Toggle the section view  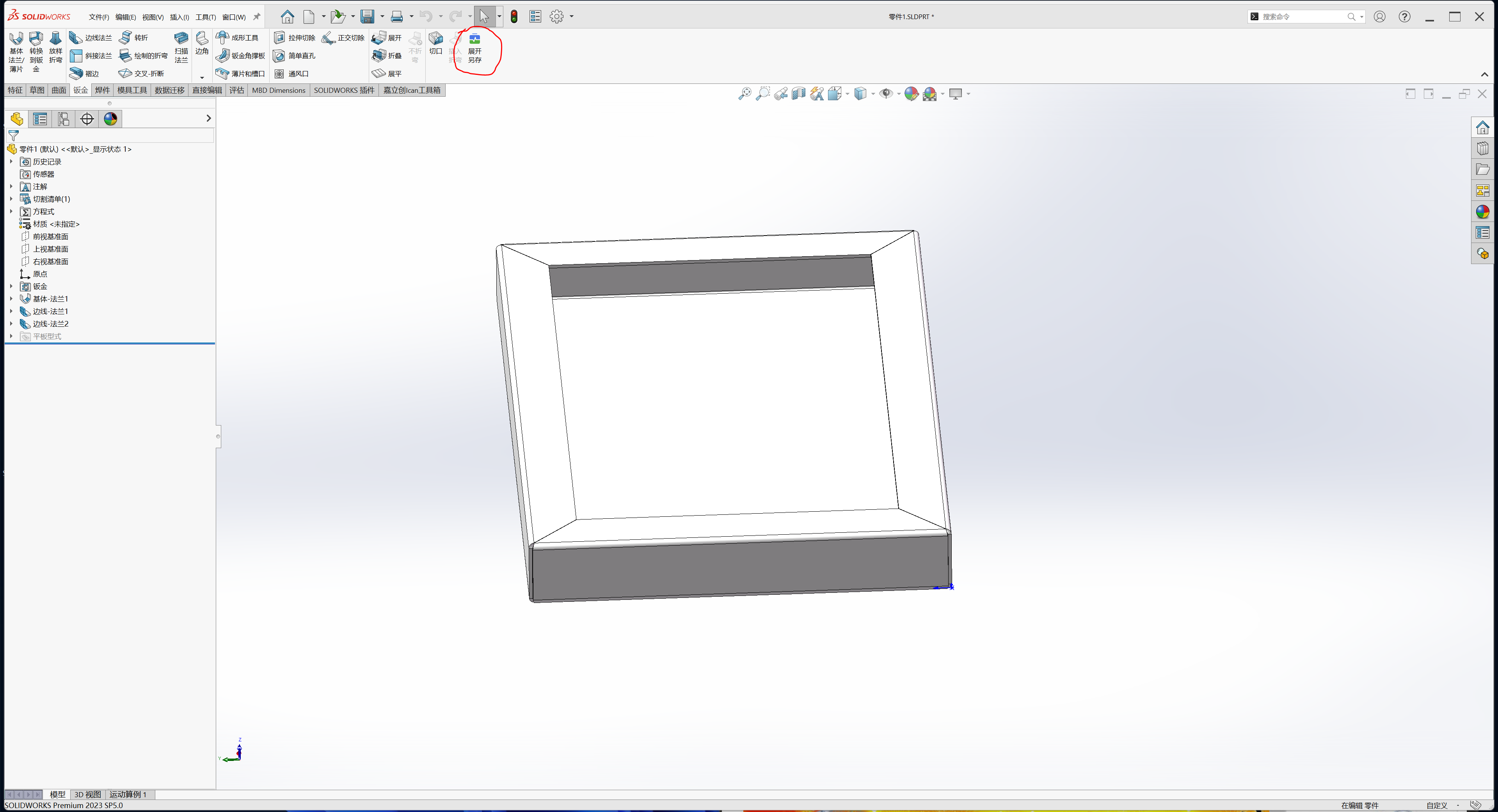coord(798,94)
